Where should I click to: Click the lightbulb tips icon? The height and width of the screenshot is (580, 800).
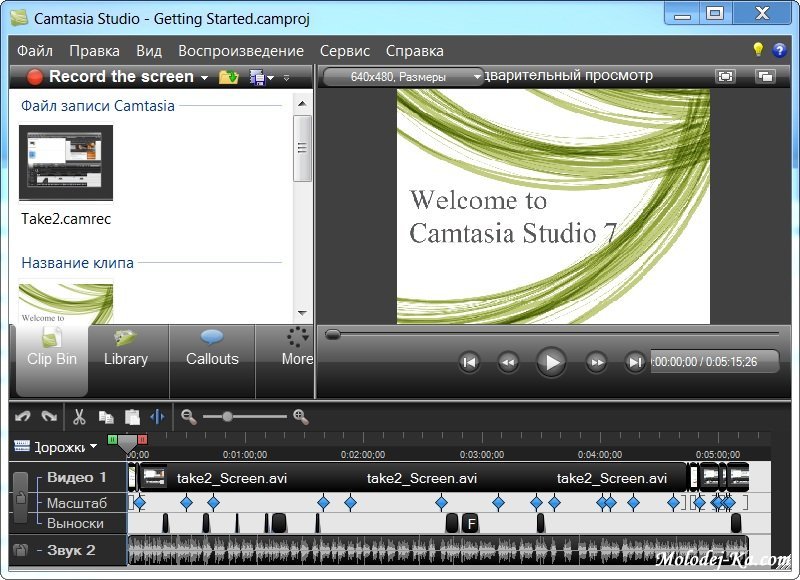click(x=758, y=49)
